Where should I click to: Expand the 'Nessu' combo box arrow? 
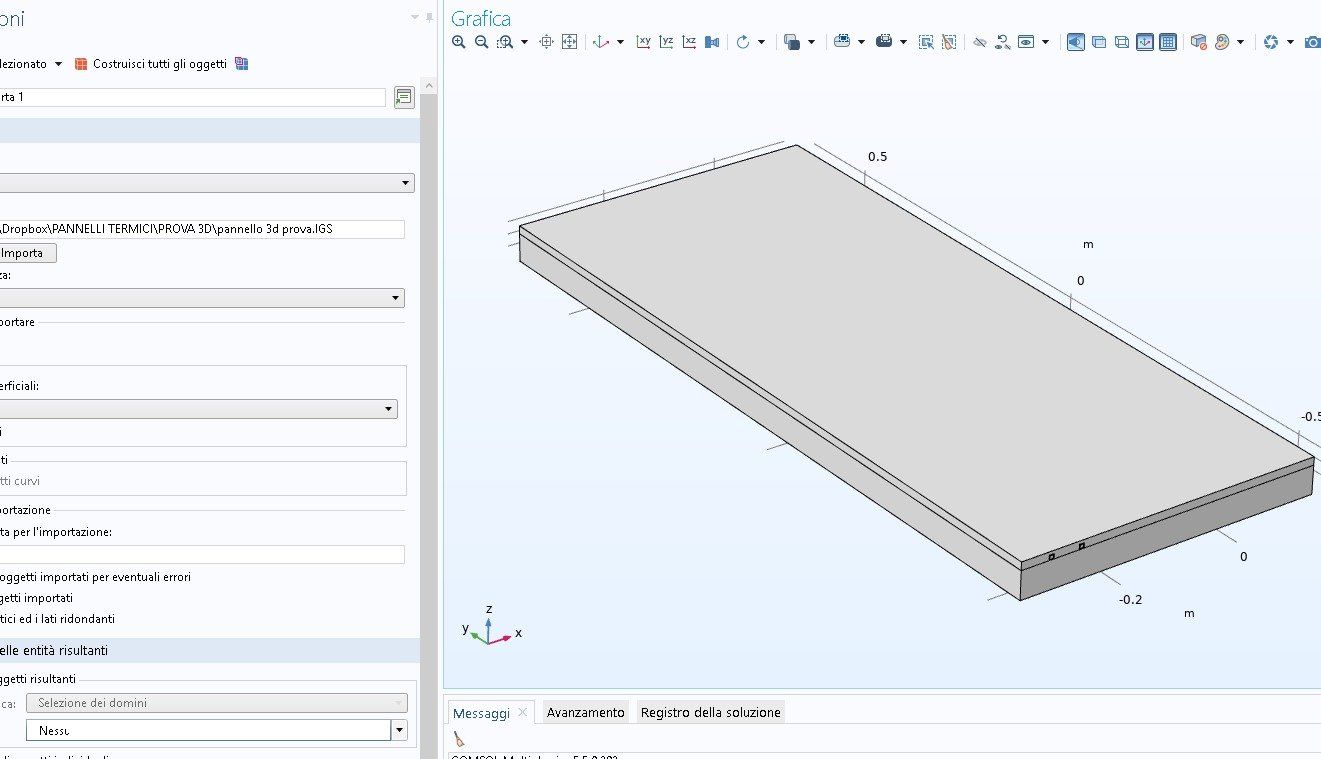(400, 731)
